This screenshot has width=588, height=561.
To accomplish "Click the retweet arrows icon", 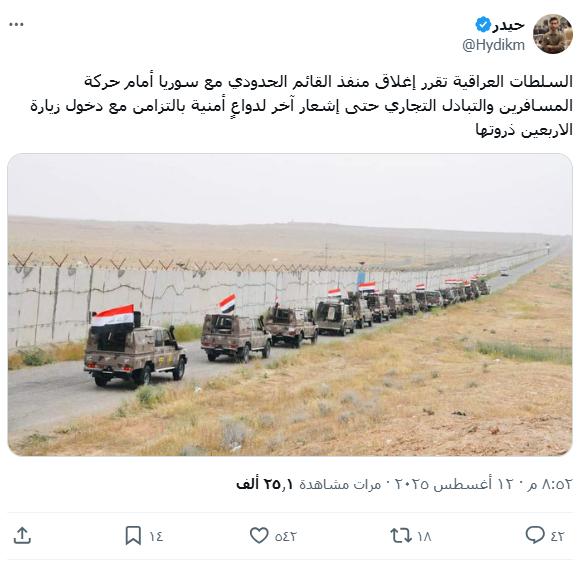I will pyautogui.click(x=401, y=536).
